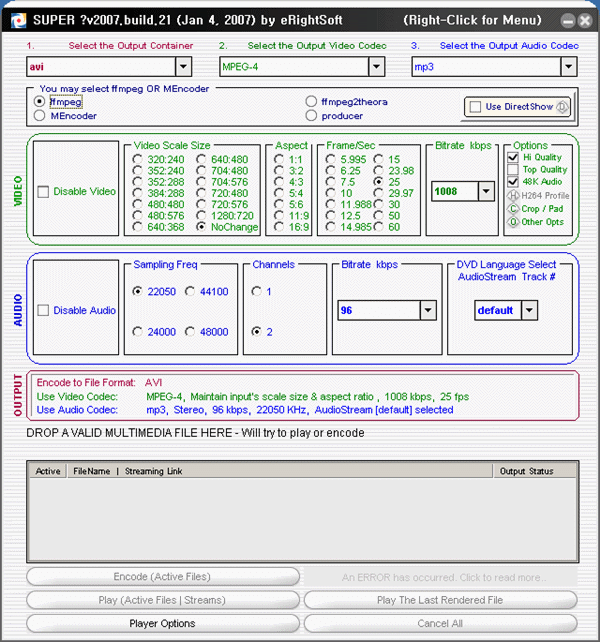This screenshot has height=642, width=600.
Task: Expand the audio Bitrate kbps dropdown
Action: pos(428,310)
